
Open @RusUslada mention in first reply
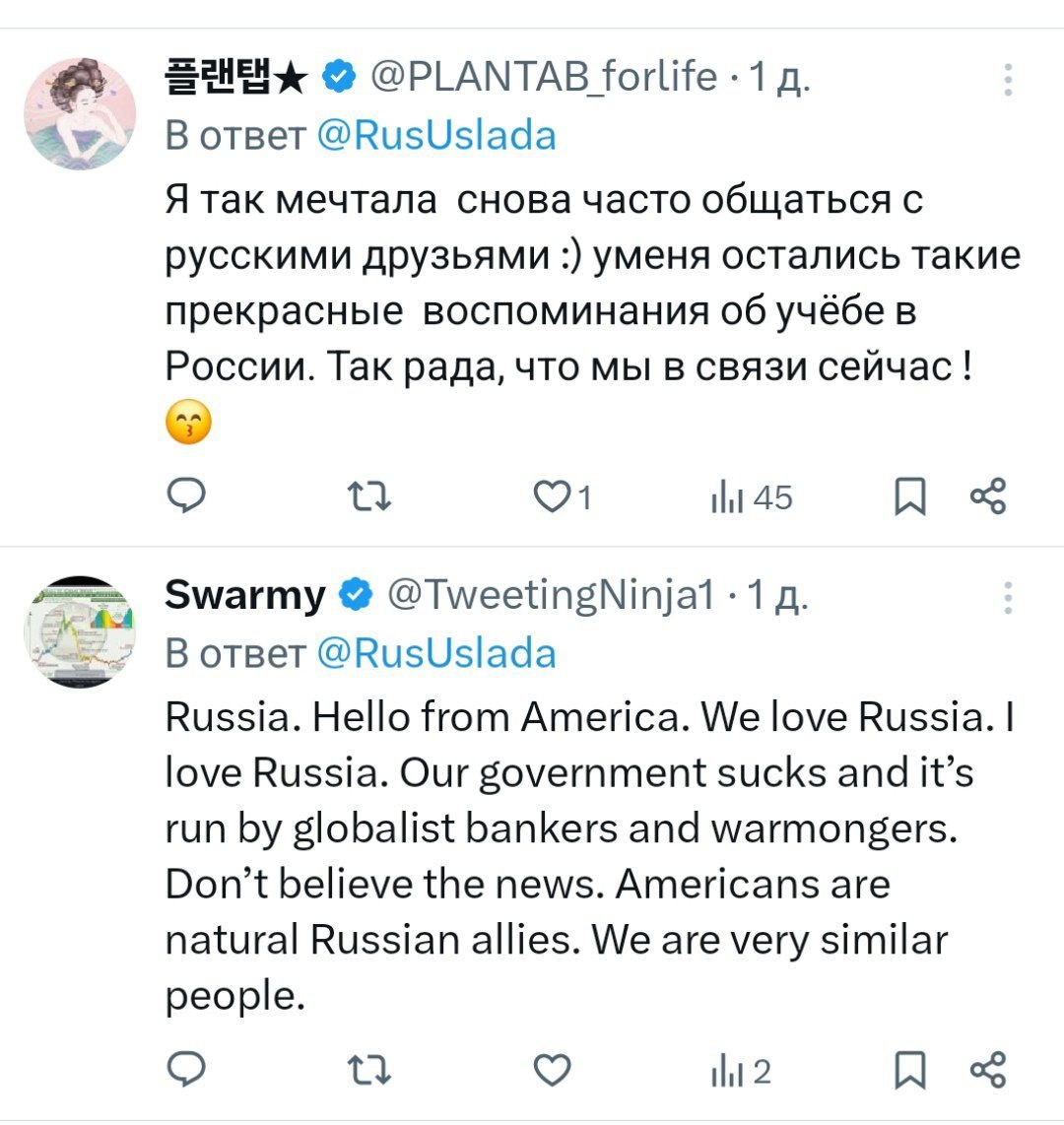436,135
